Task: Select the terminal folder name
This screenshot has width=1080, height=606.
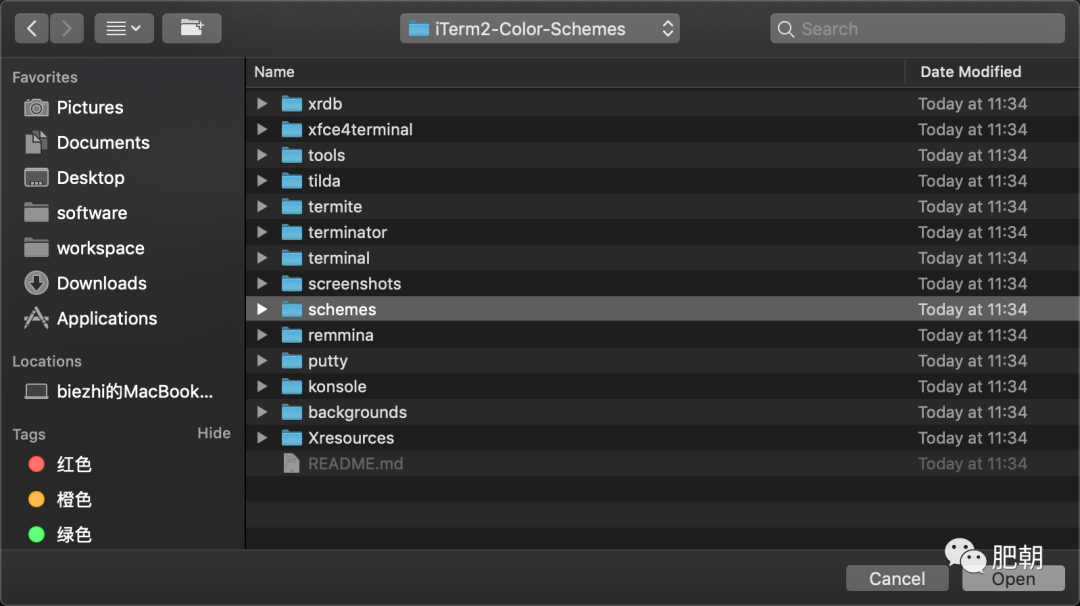Action: tap(338, 258)
